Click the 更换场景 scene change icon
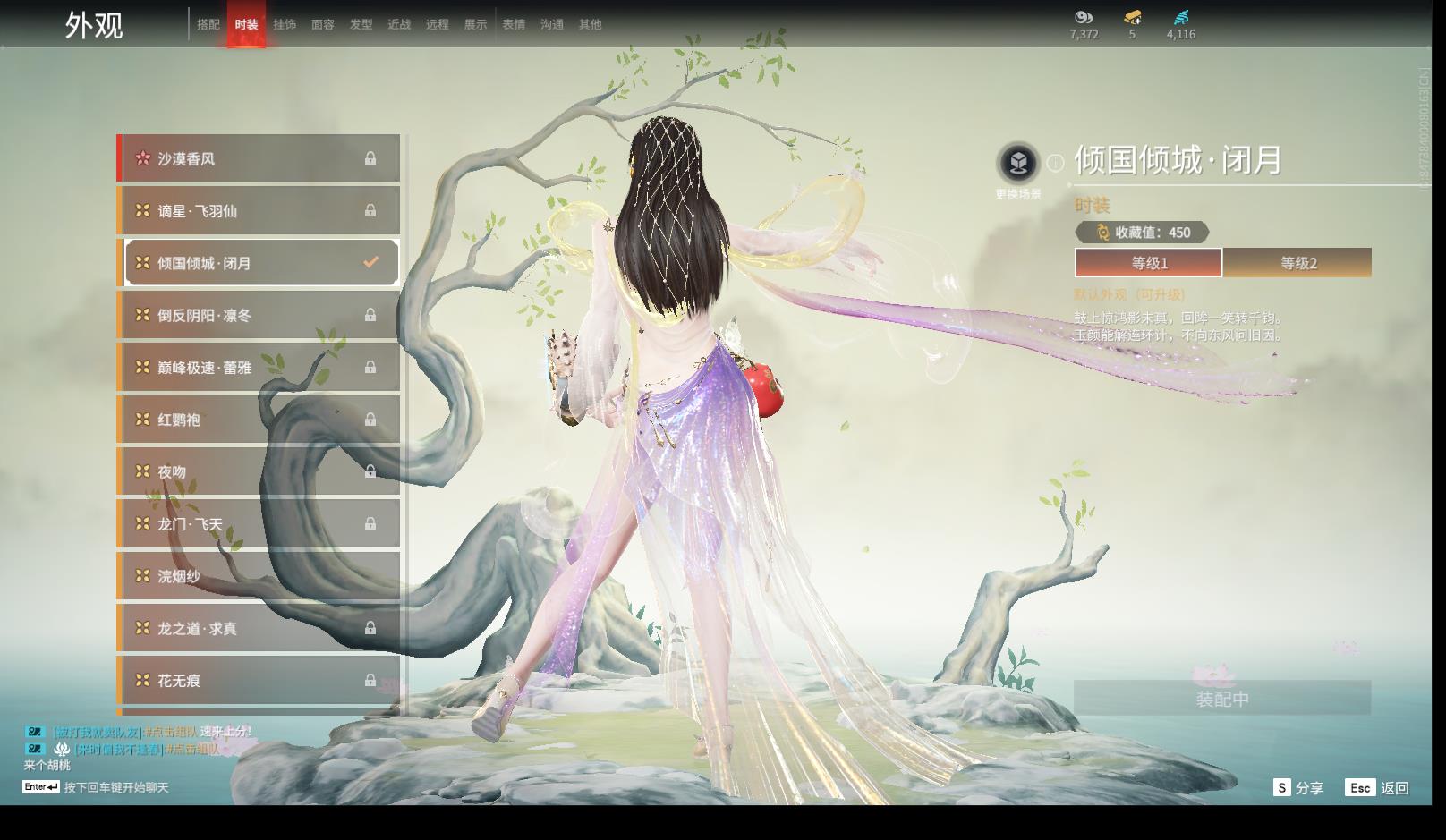Screen dimensions: 1446x840 tap(1018, 163)
